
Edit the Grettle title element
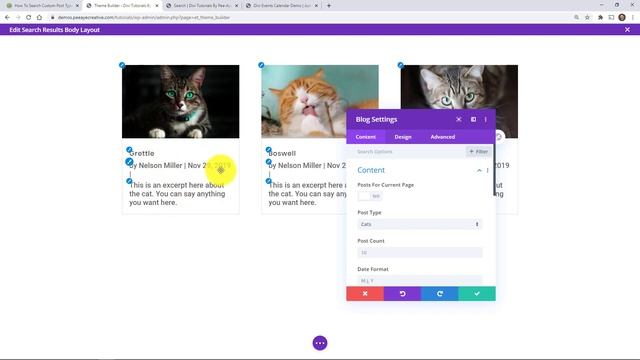click(129, 150)
